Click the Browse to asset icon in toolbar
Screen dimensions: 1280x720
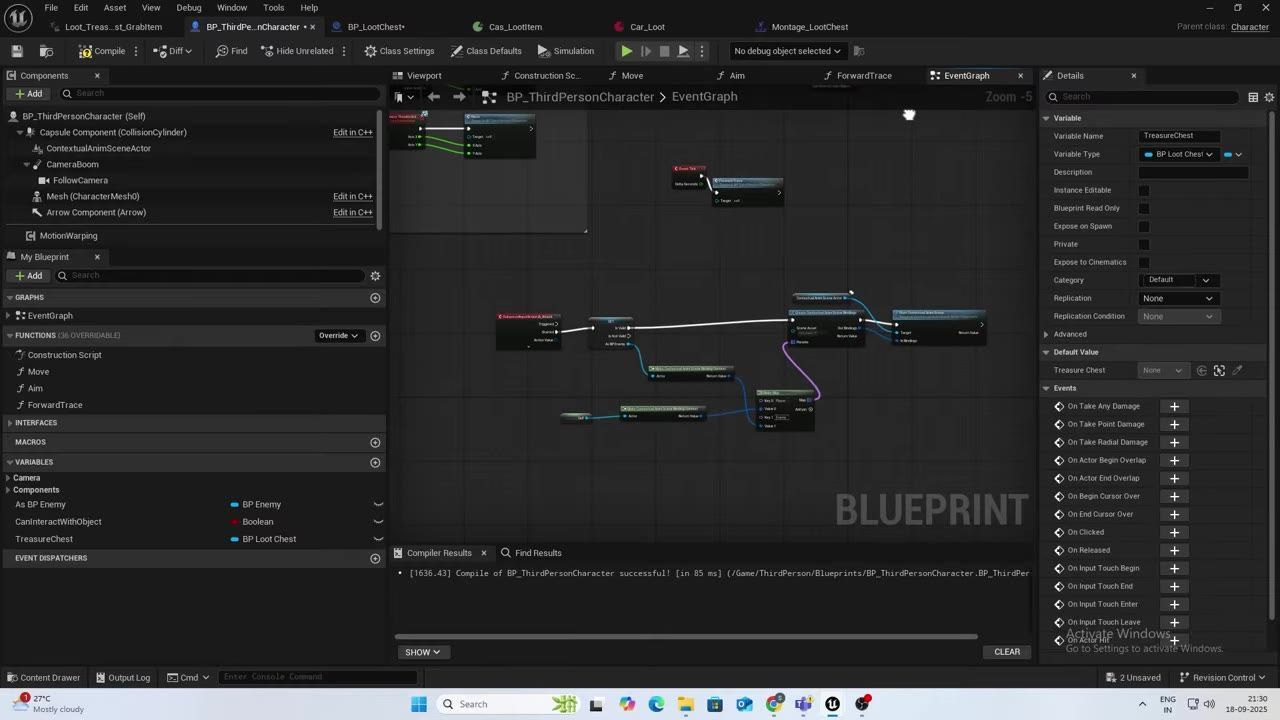[x=46, y=51]
